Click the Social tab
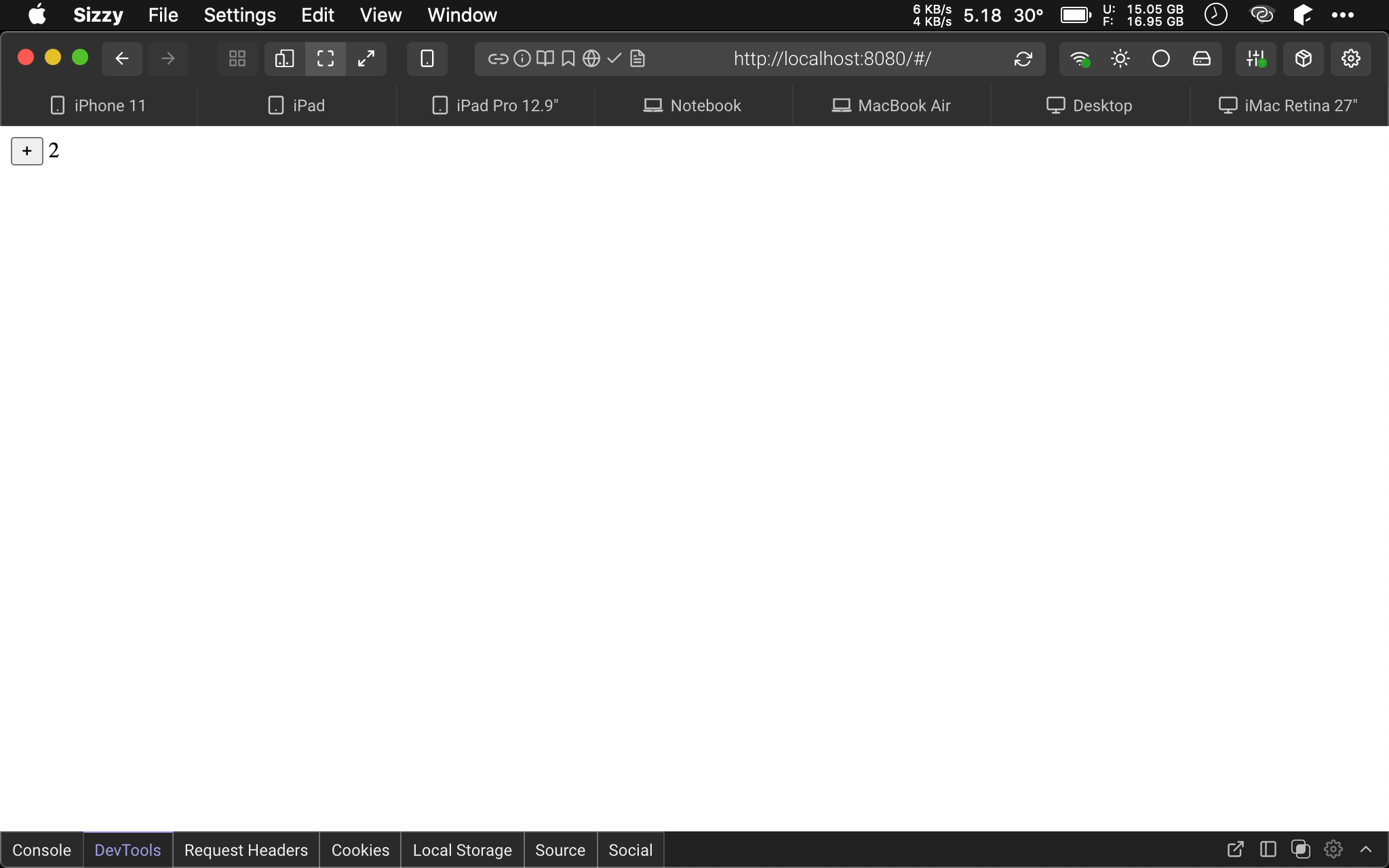The image size is (1389, 868). (630, 850)
